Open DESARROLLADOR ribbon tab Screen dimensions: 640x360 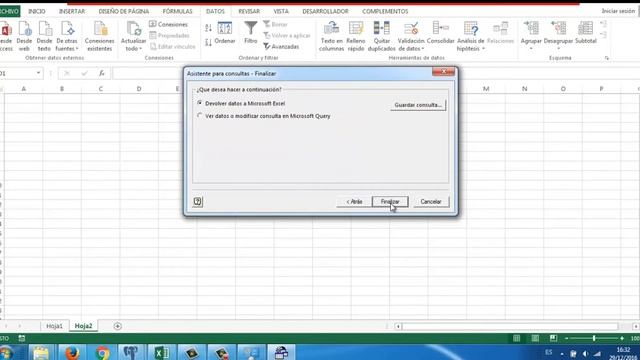coord(325,11)
